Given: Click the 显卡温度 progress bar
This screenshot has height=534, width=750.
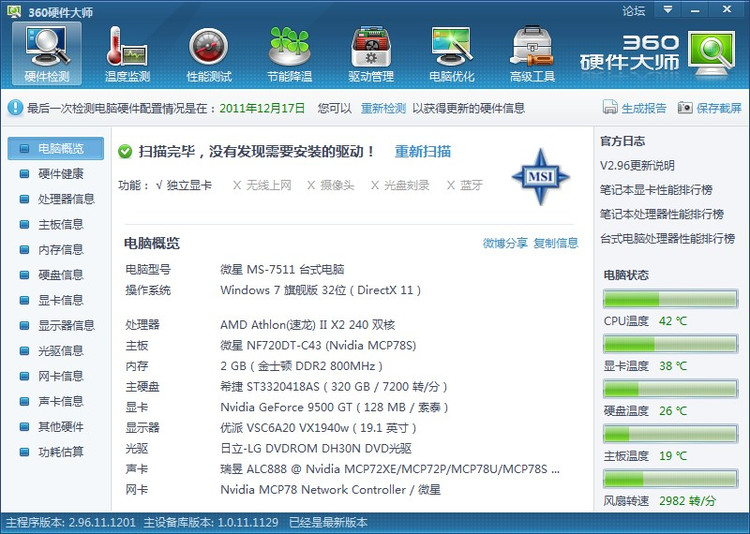Looking at the screenshot, I should click(x=671, y=344).
